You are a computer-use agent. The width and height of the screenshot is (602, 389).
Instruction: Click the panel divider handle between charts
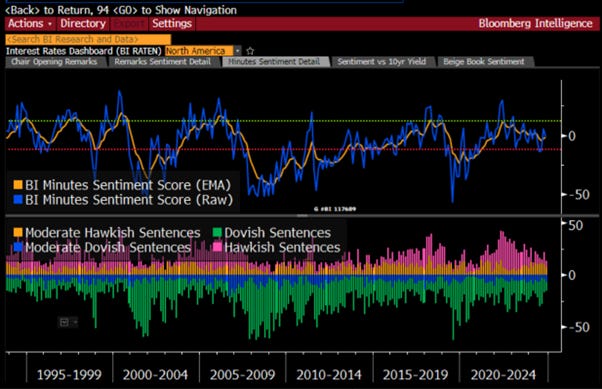click(x=302, y=216)
